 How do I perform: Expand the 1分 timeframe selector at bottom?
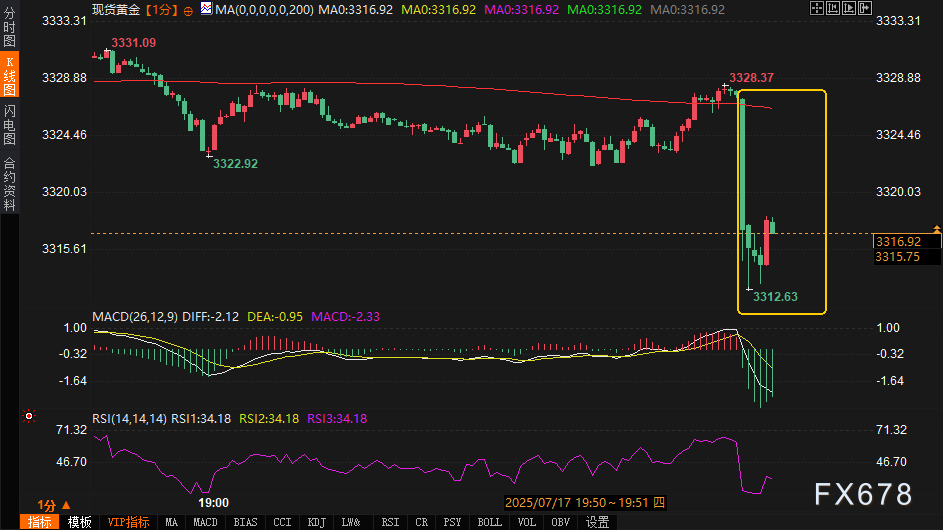(54, 505)
